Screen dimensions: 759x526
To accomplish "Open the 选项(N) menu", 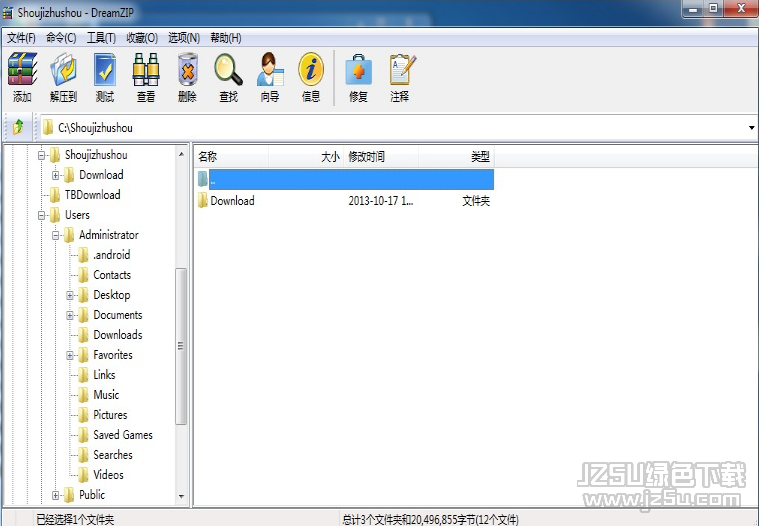I will [x=184, y=38].
